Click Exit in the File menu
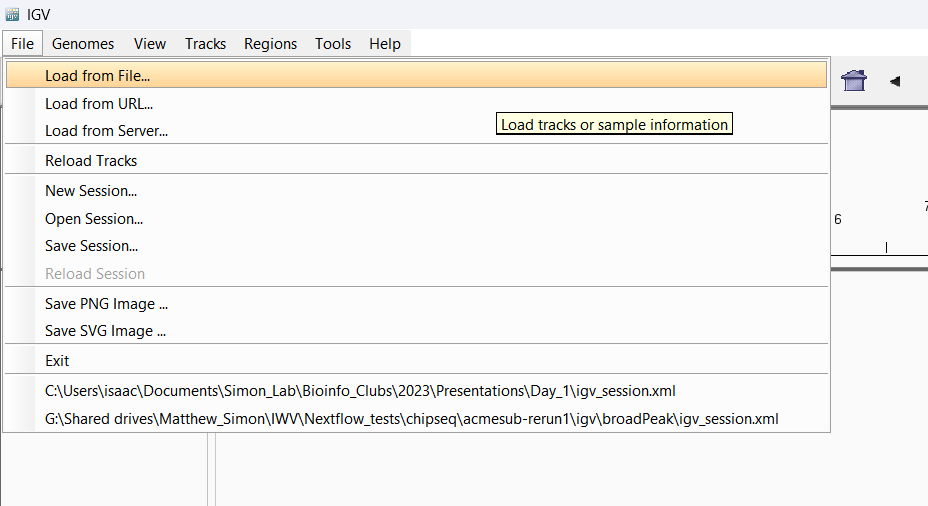928x506 pixels. [x=416, y=361]
